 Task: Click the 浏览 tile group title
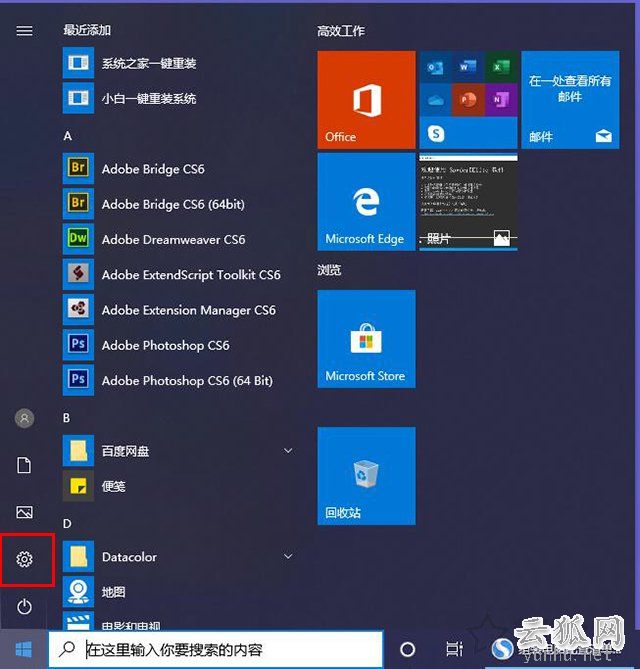point(329,270)
